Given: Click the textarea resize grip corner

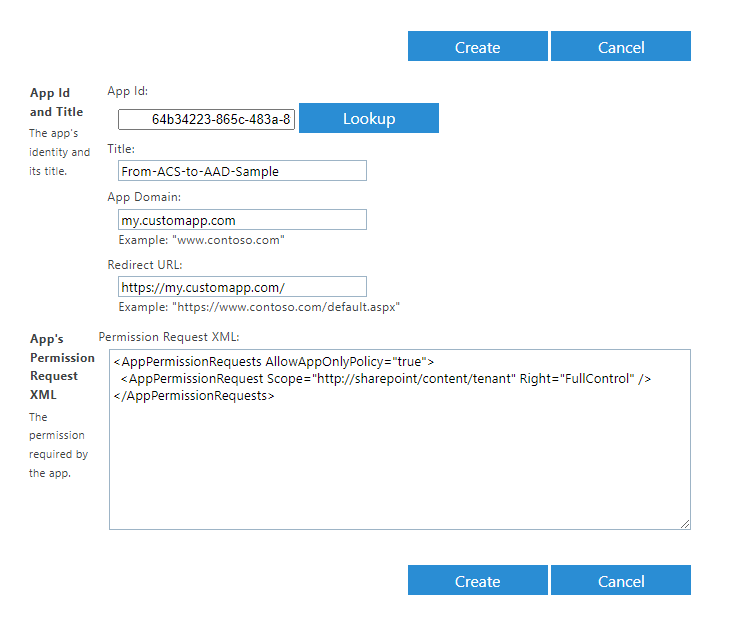Looking at the screenshot, I should (685, 524).
